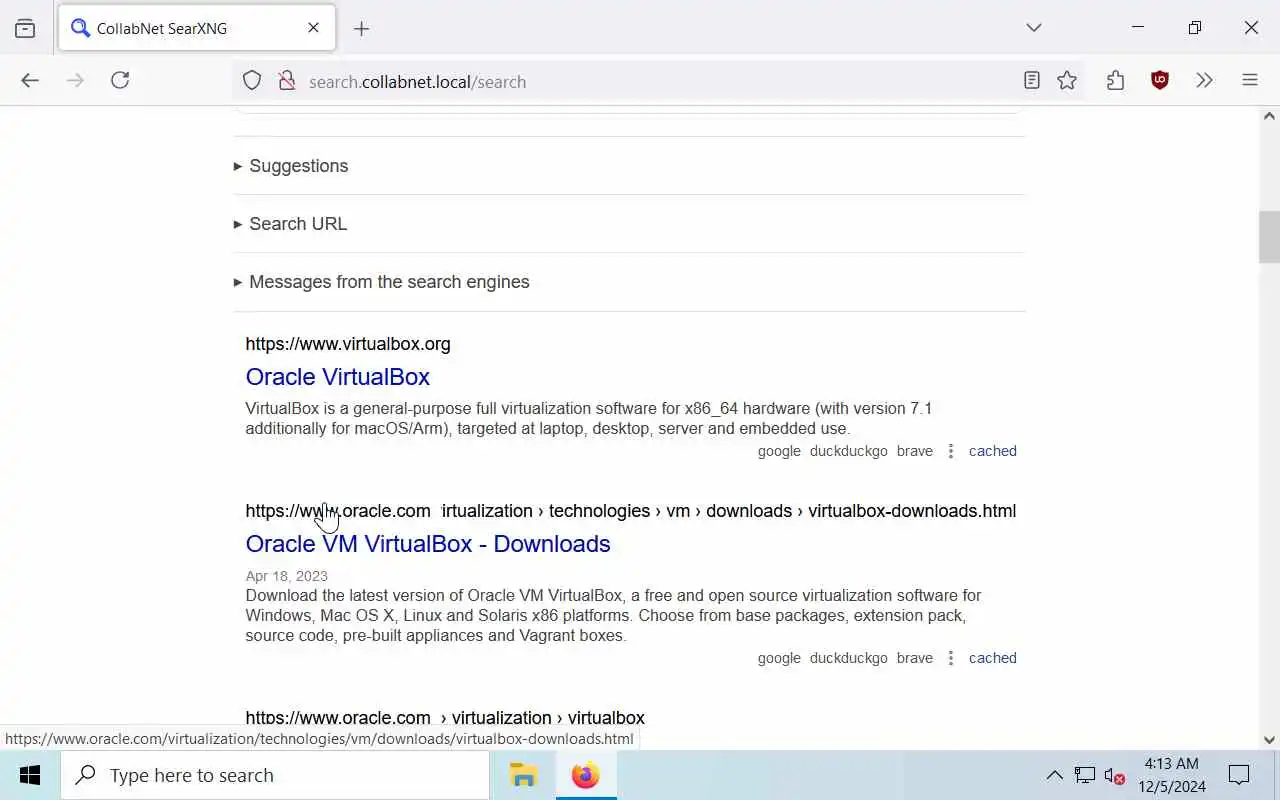Screen dimensions: 1280x800
Task: Open Firefox View recent browsing icon
Action: (25, 28)
